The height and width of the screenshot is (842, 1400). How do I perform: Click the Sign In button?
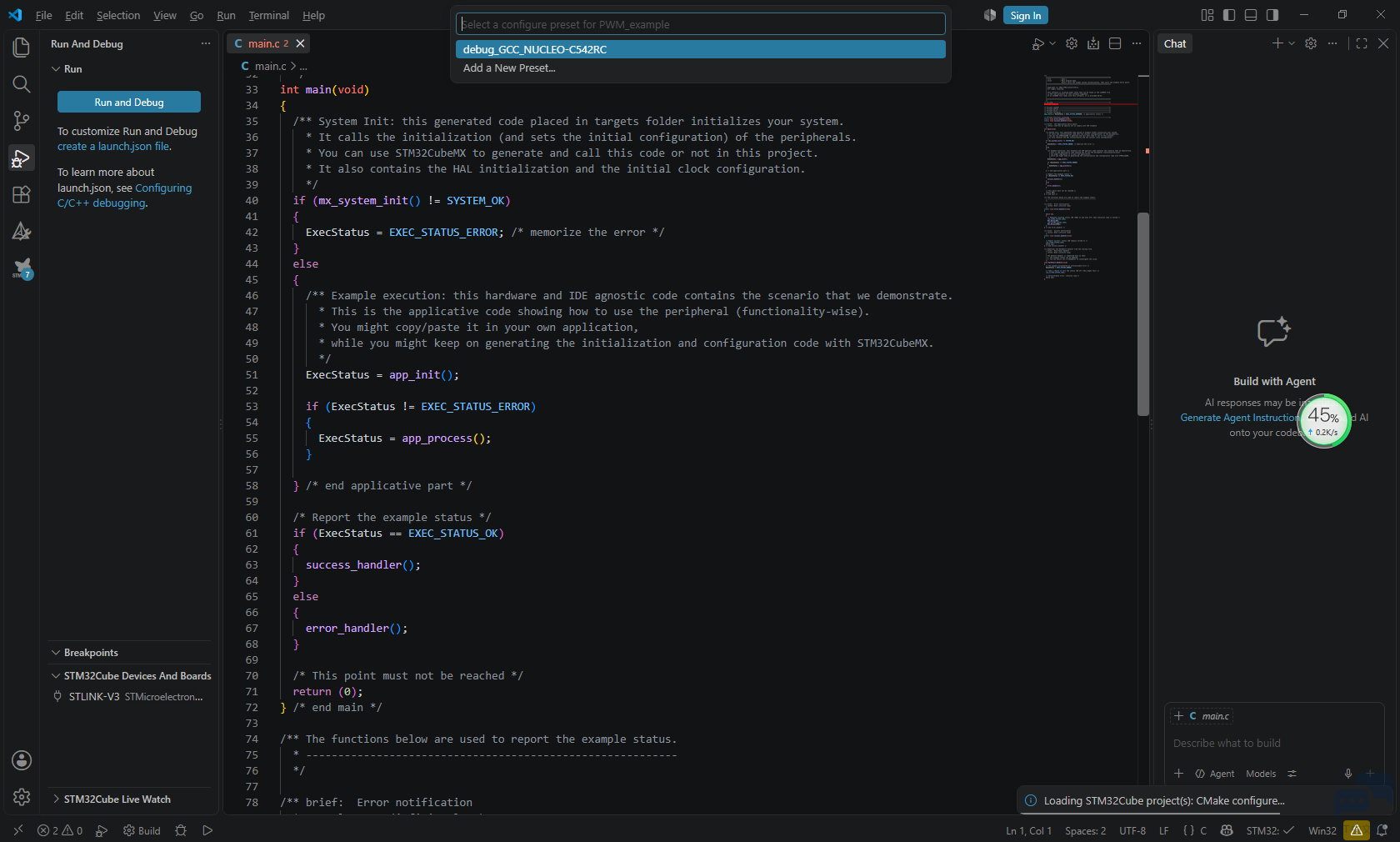tap(1025, 15)
